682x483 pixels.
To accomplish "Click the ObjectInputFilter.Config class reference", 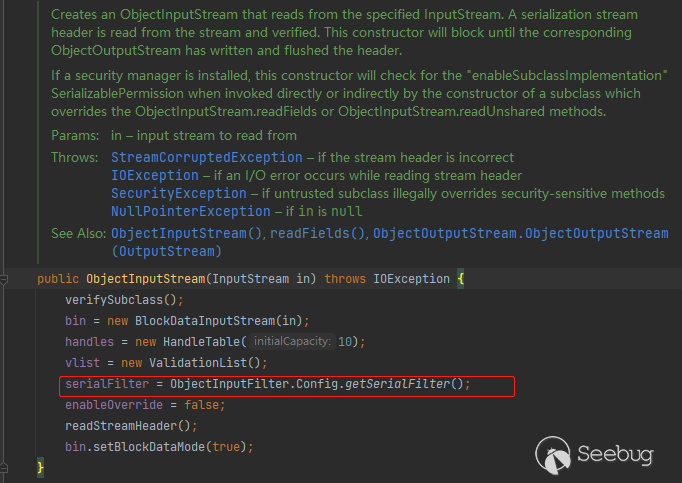I will (254, 384).
